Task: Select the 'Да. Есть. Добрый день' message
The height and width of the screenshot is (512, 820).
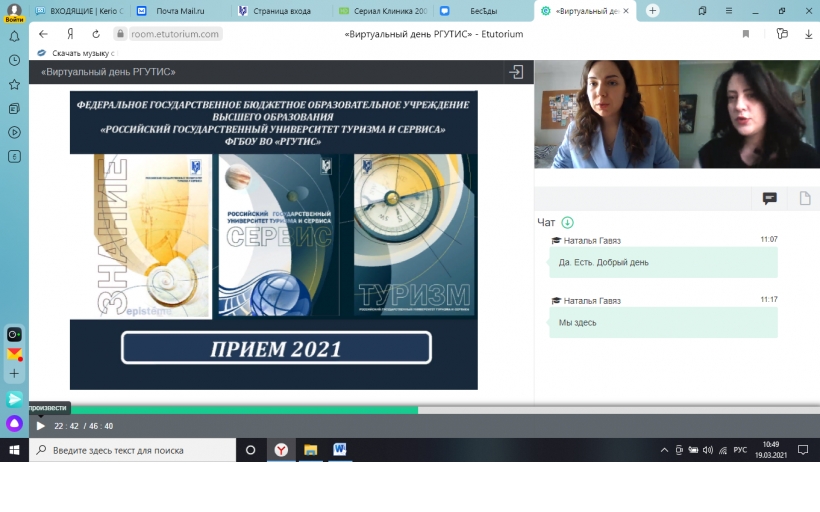Action: pos(663,263)
